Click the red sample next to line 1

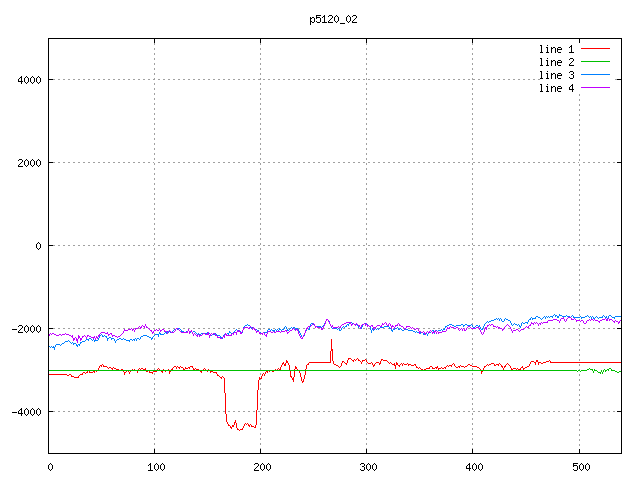click(595, 49)
